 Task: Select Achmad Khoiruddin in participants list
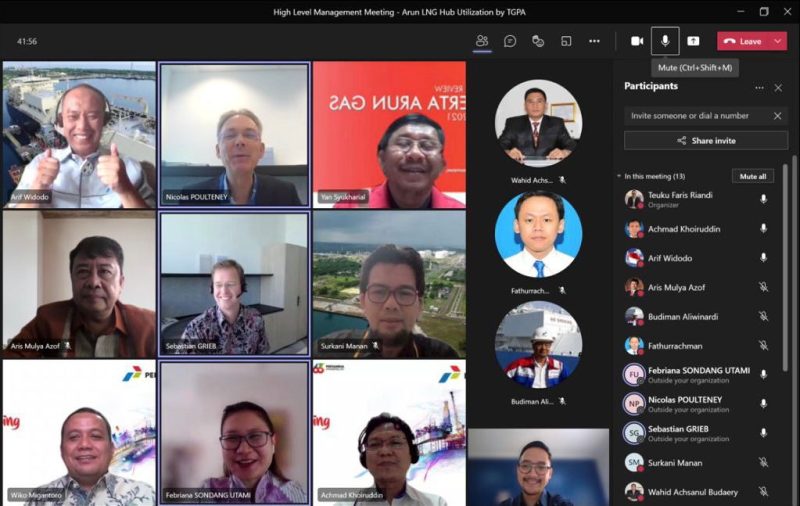(698, 229)
